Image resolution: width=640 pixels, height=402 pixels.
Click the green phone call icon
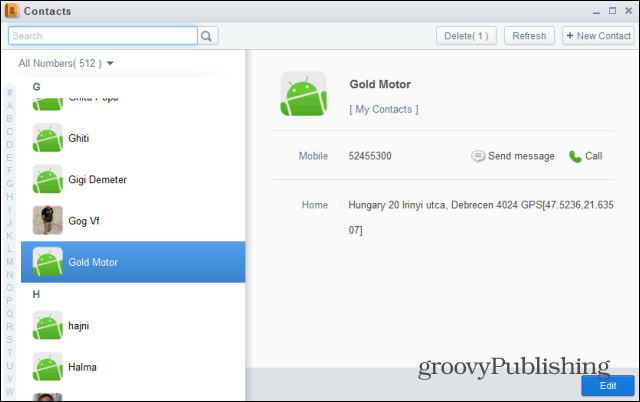coord(575,156)
